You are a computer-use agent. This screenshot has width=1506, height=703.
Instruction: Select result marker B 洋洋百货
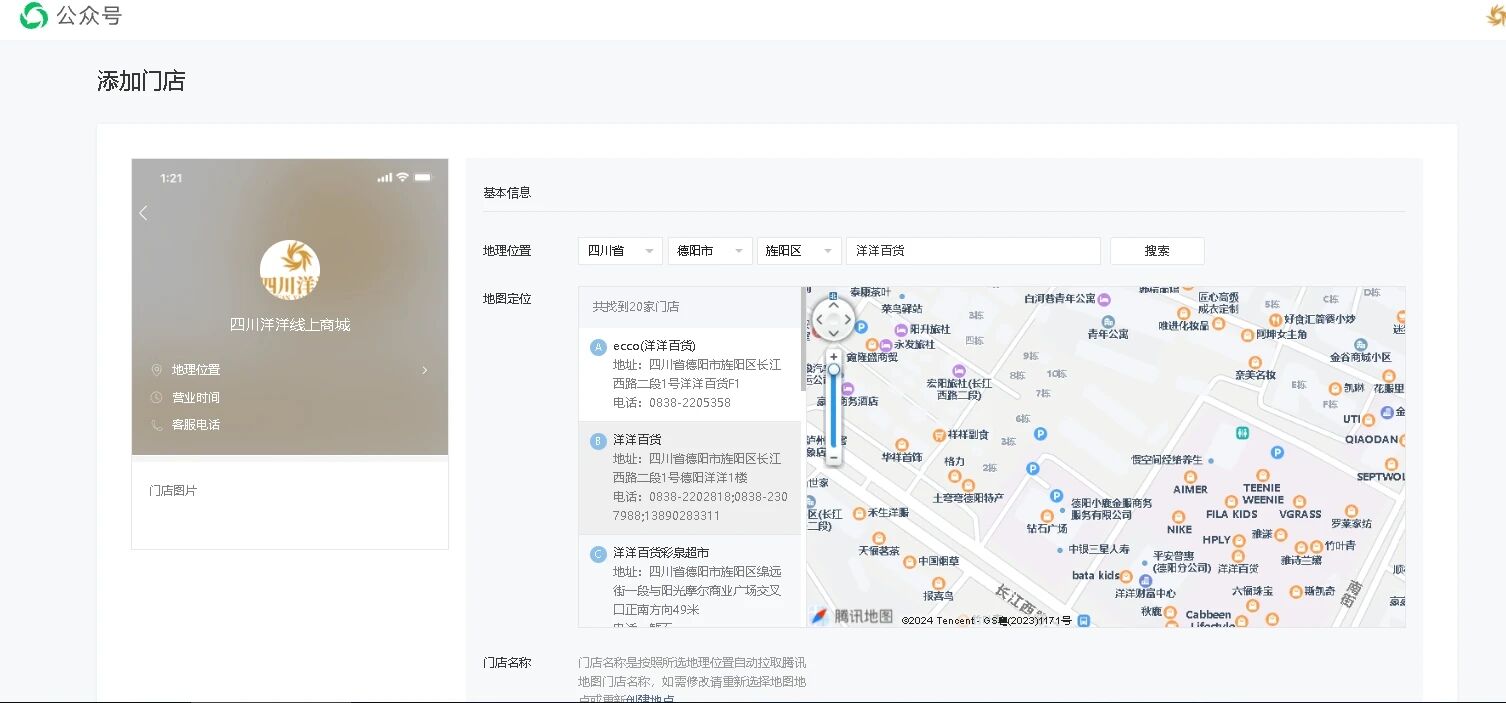(598, 441)
